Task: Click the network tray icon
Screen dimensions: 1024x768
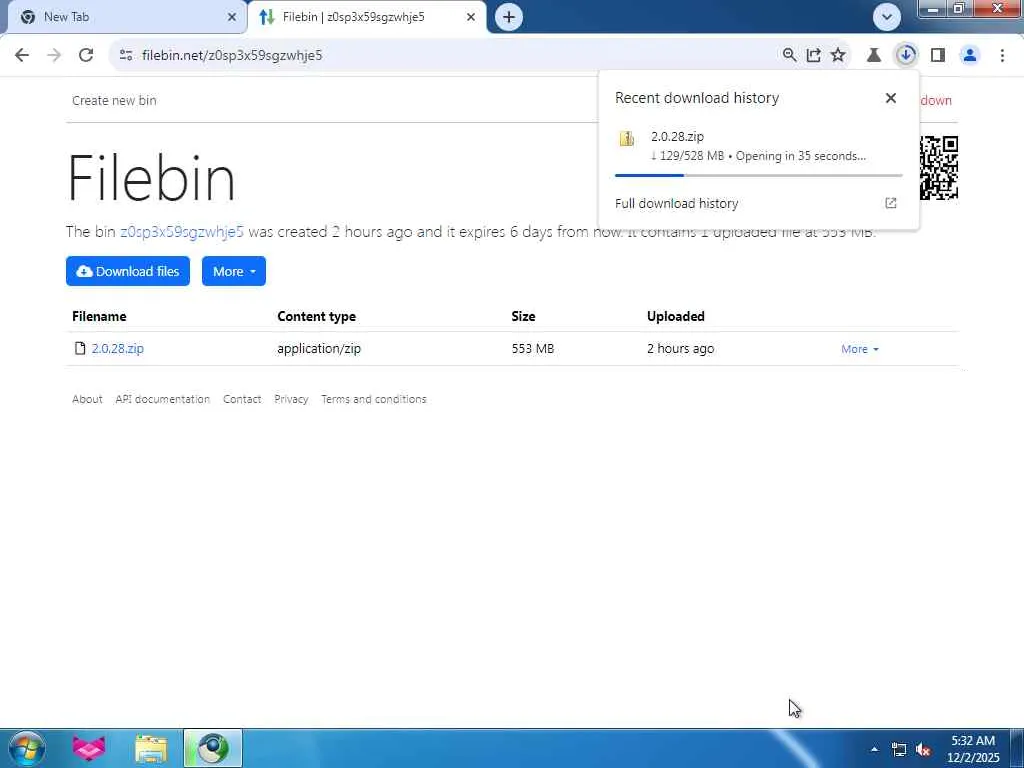Action: 899,750
